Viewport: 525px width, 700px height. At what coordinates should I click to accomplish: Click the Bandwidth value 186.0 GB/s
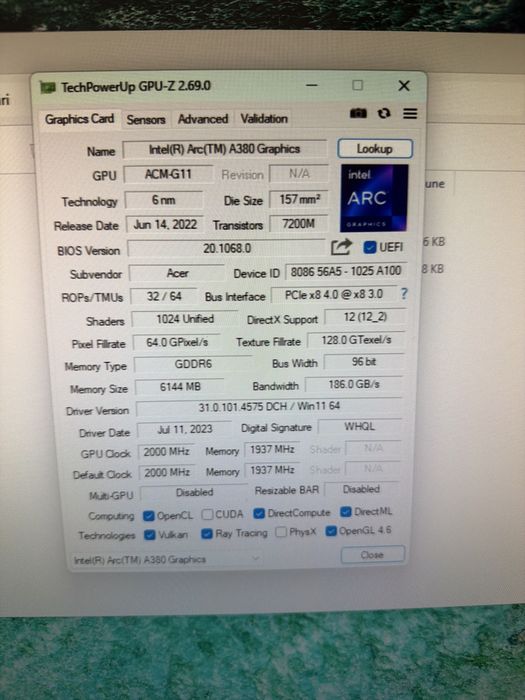pos(354,384)
